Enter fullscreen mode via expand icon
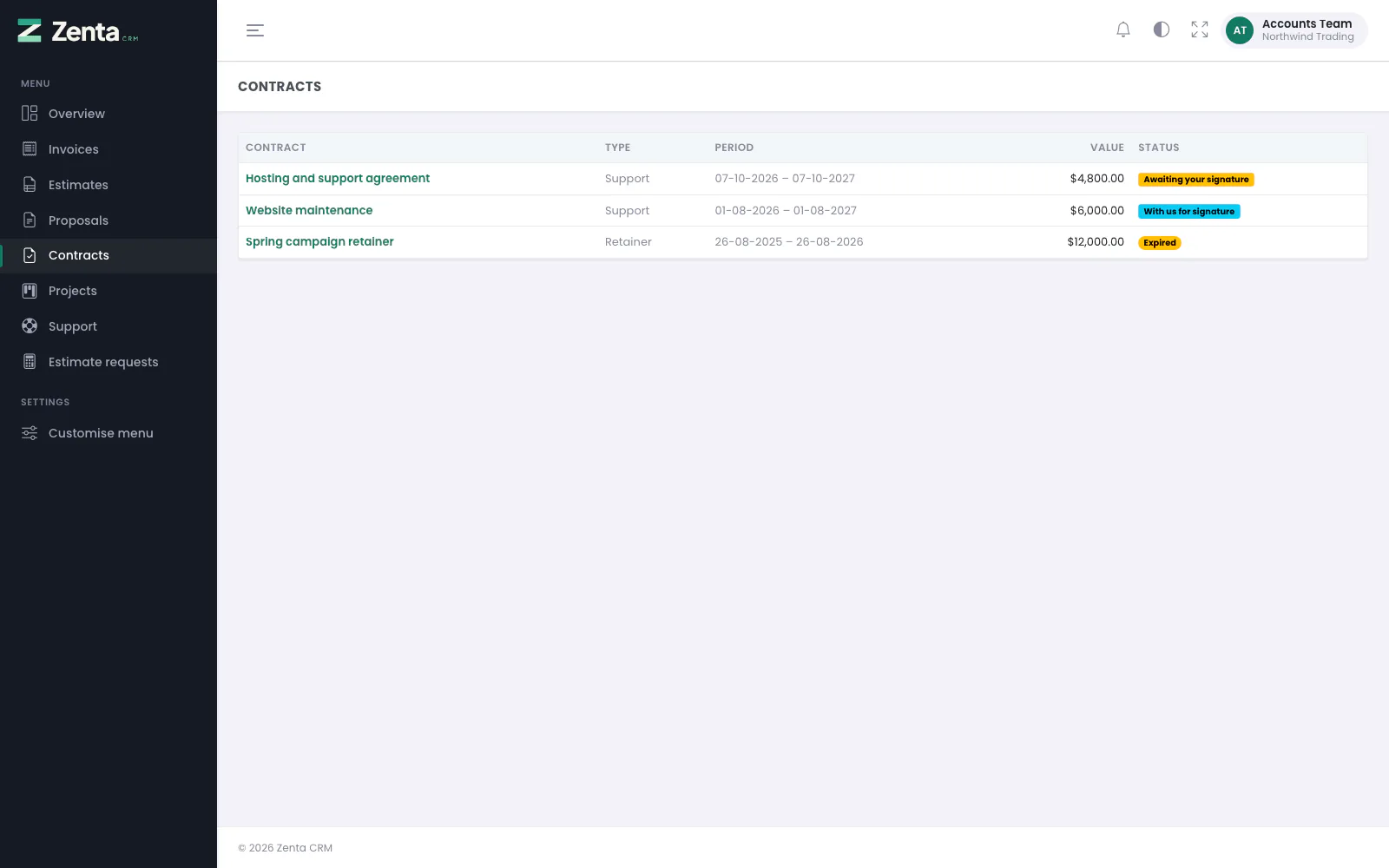Screen dimensions: 1389x868 [1200, 30]
